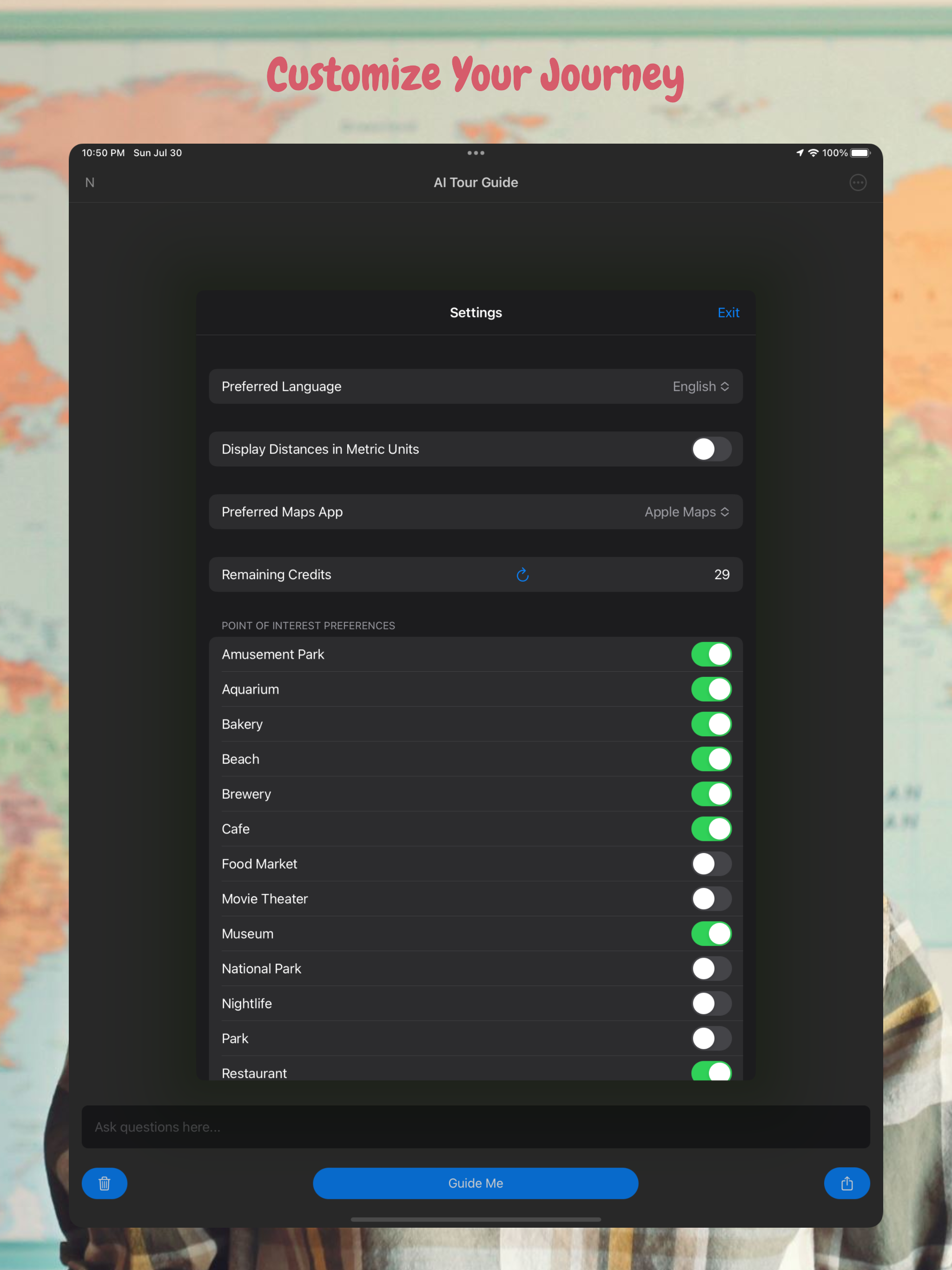This screenshot has width=952, height=1270.
Task: Turn off the Cafe preference
Action: (x=711, y=828)
